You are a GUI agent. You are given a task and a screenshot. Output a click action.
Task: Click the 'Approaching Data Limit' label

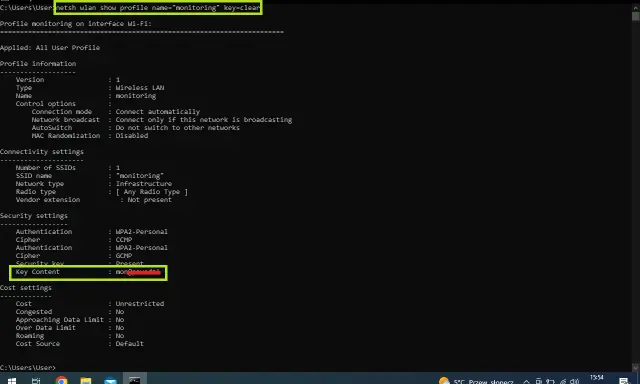pos(60,320)
